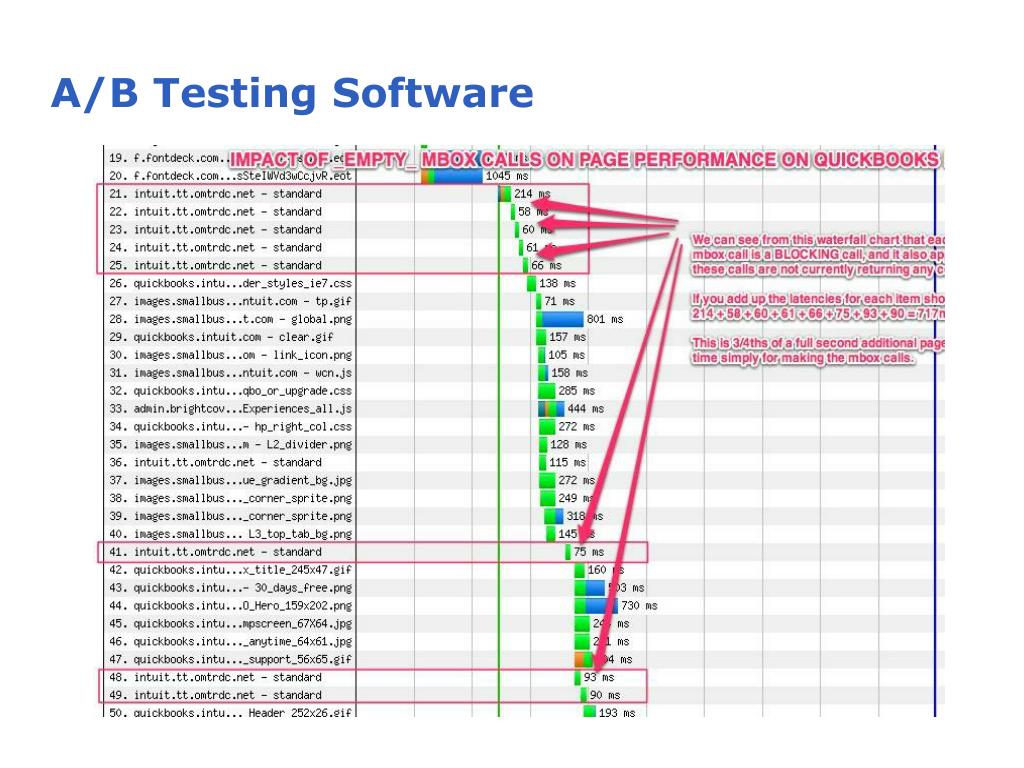Click the 158 ms timing label
1024x768 pixels.
pos(569,373)
